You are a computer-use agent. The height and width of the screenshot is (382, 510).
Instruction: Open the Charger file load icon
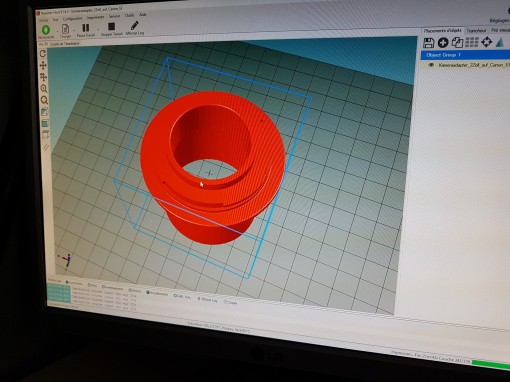coord(65,29)
